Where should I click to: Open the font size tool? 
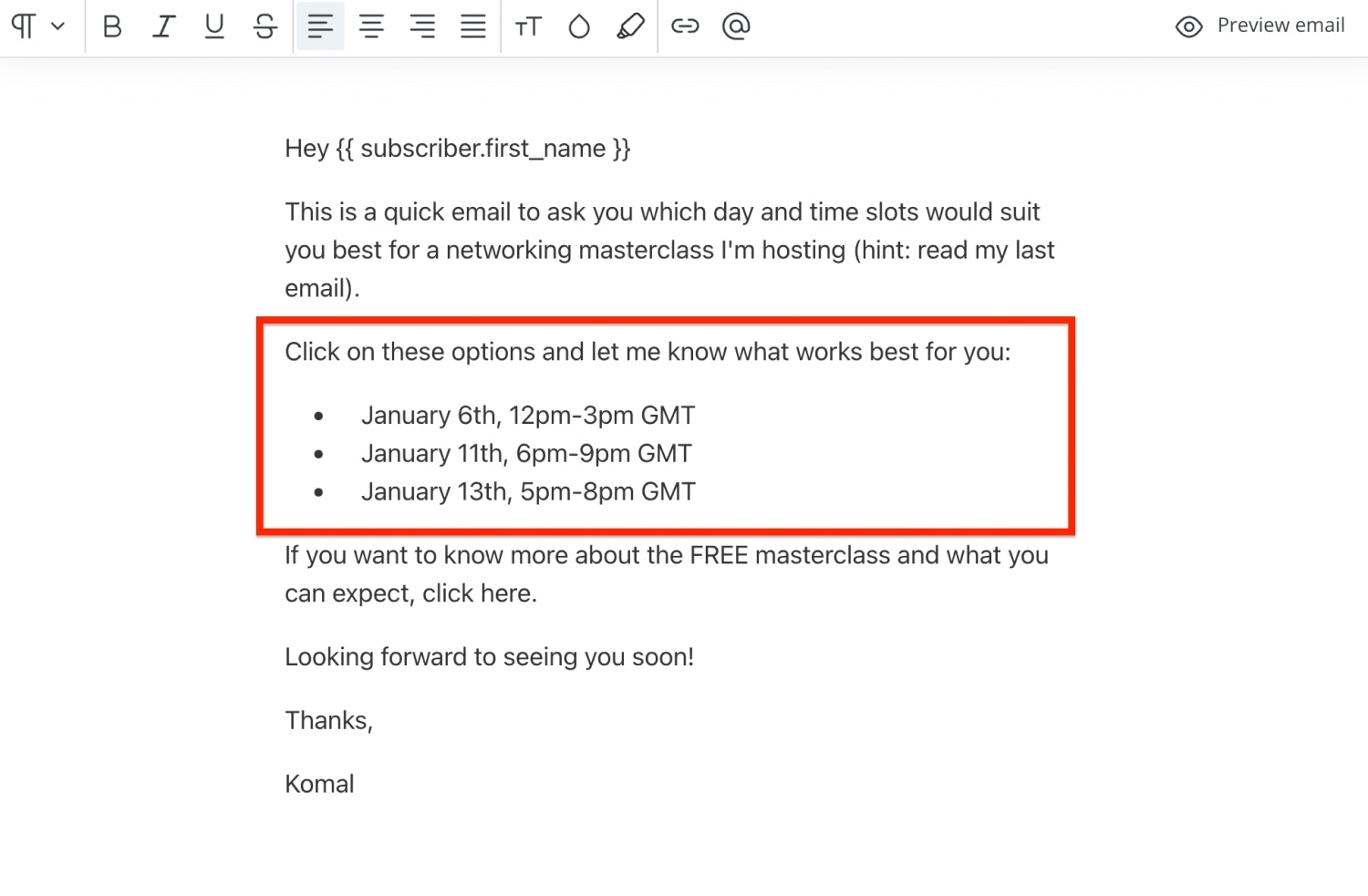tap(528, 26)
